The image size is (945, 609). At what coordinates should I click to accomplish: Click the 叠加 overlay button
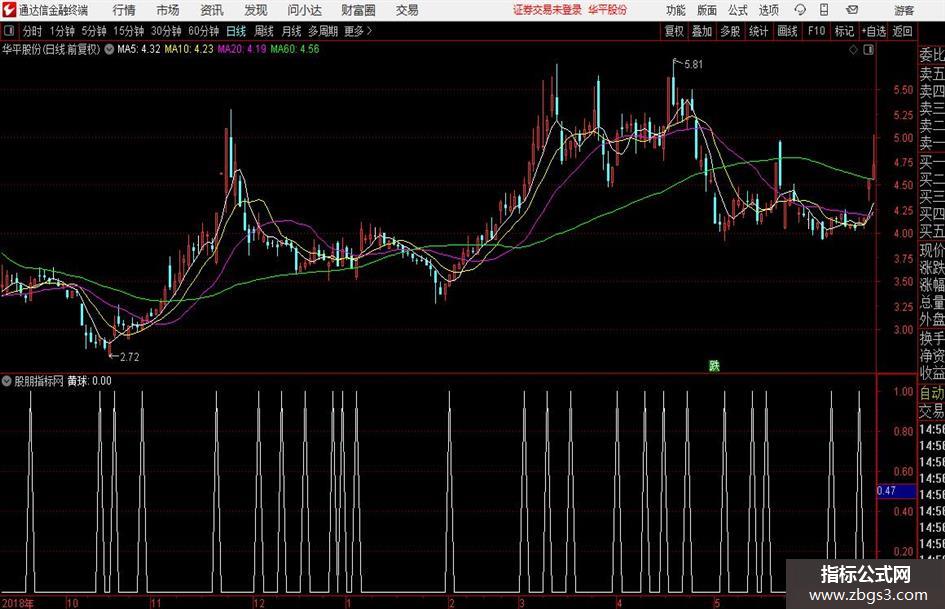[x=702, y=31]
